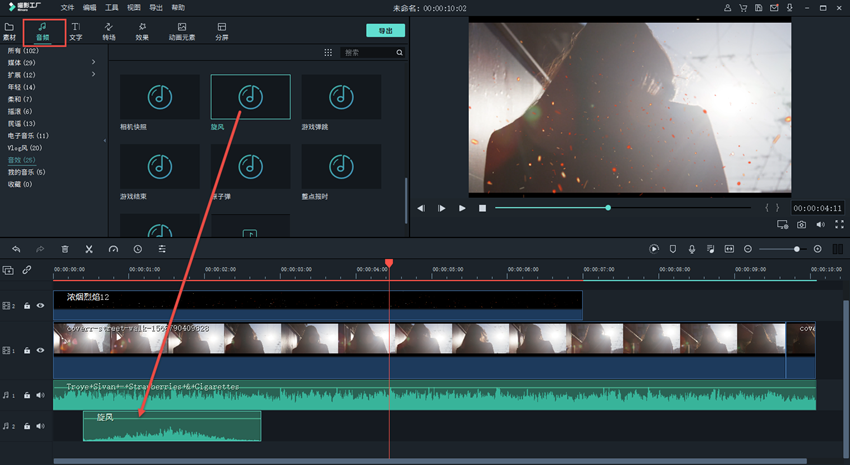
Task: Open the 文字 text tab
Action: 76,31
